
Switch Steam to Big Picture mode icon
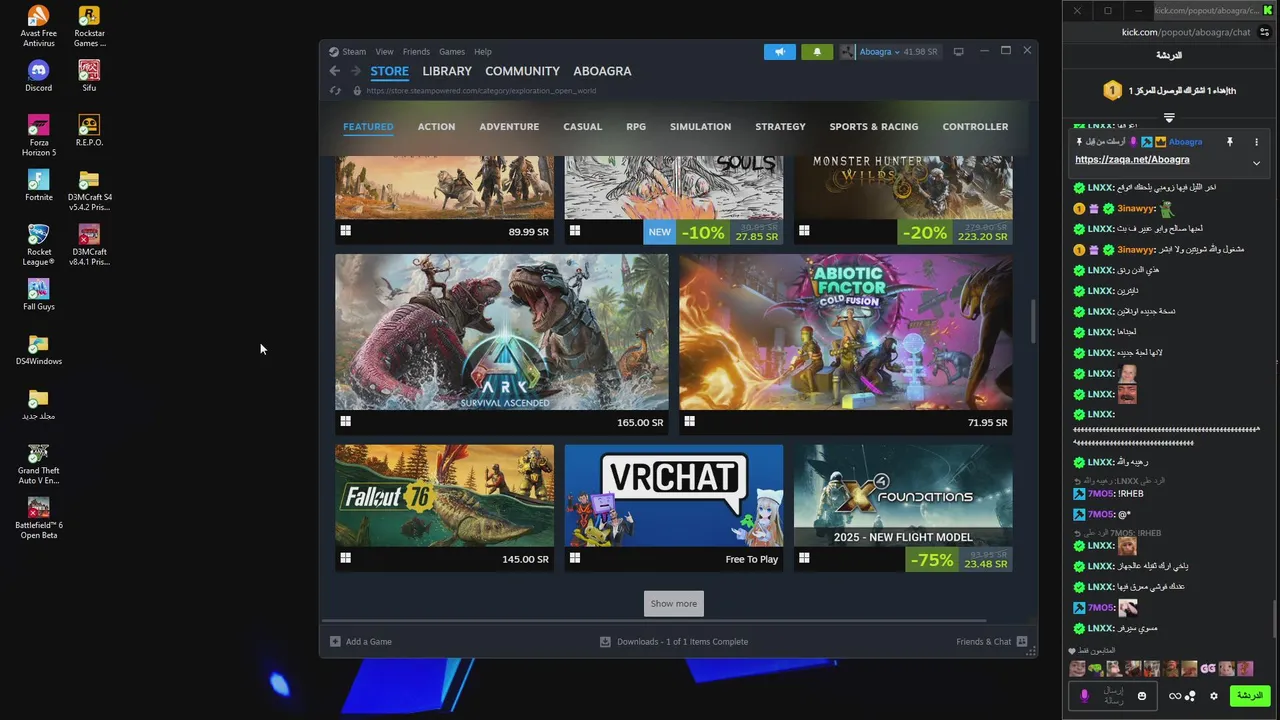click(958, 52)
